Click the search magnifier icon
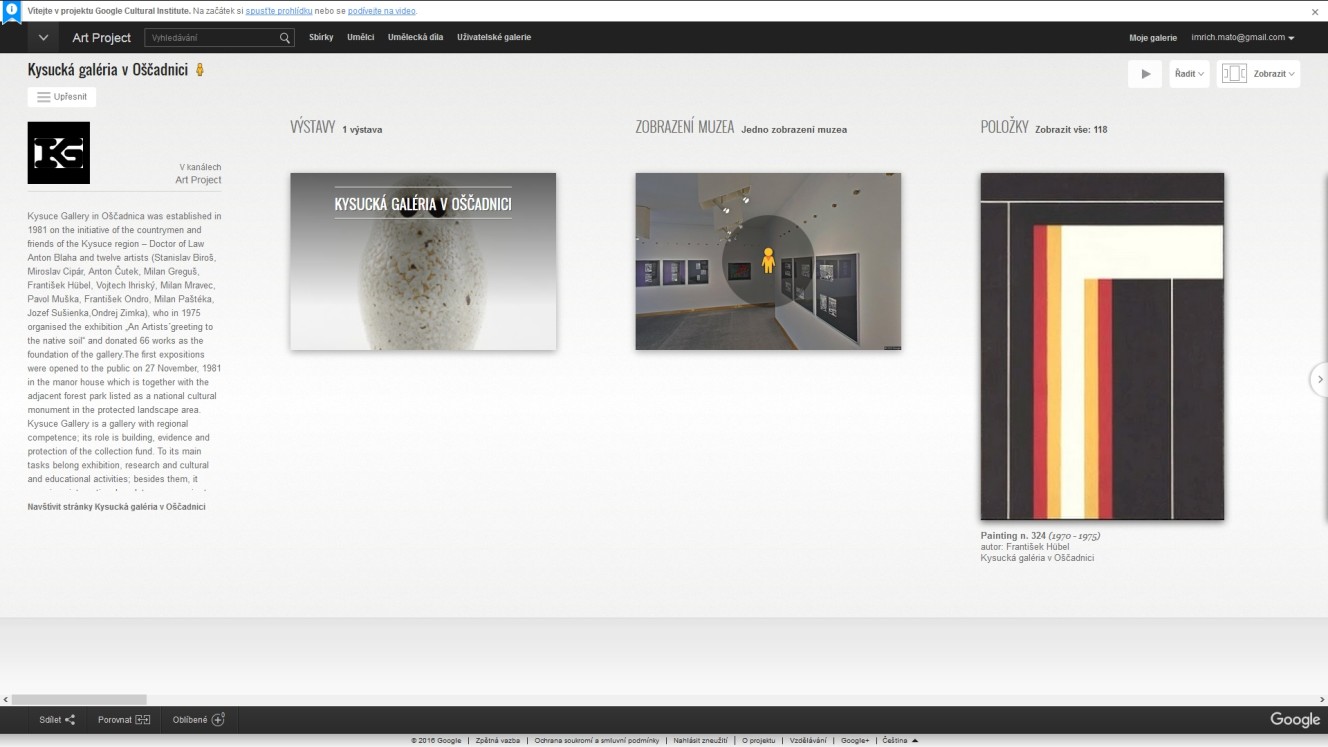 285,38
